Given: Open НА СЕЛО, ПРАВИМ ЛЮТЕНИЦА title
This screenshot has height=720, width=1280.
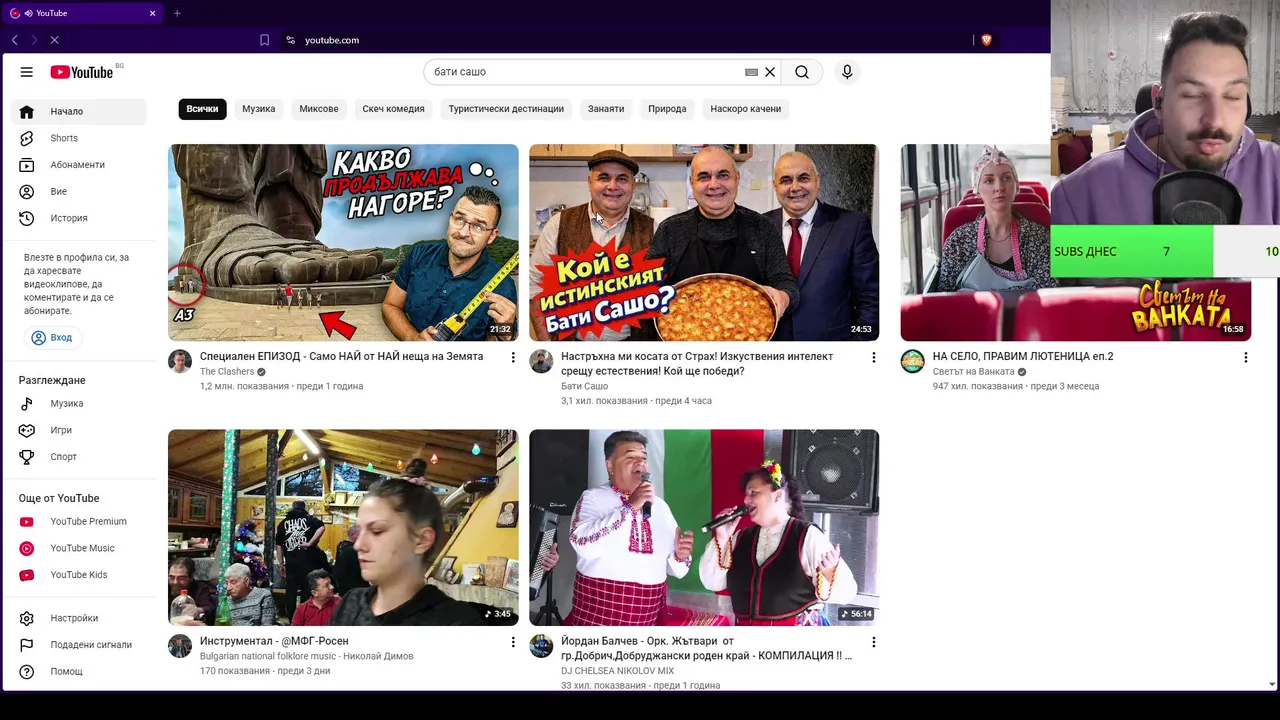Looking at the screenshot, I should 1023,356.
